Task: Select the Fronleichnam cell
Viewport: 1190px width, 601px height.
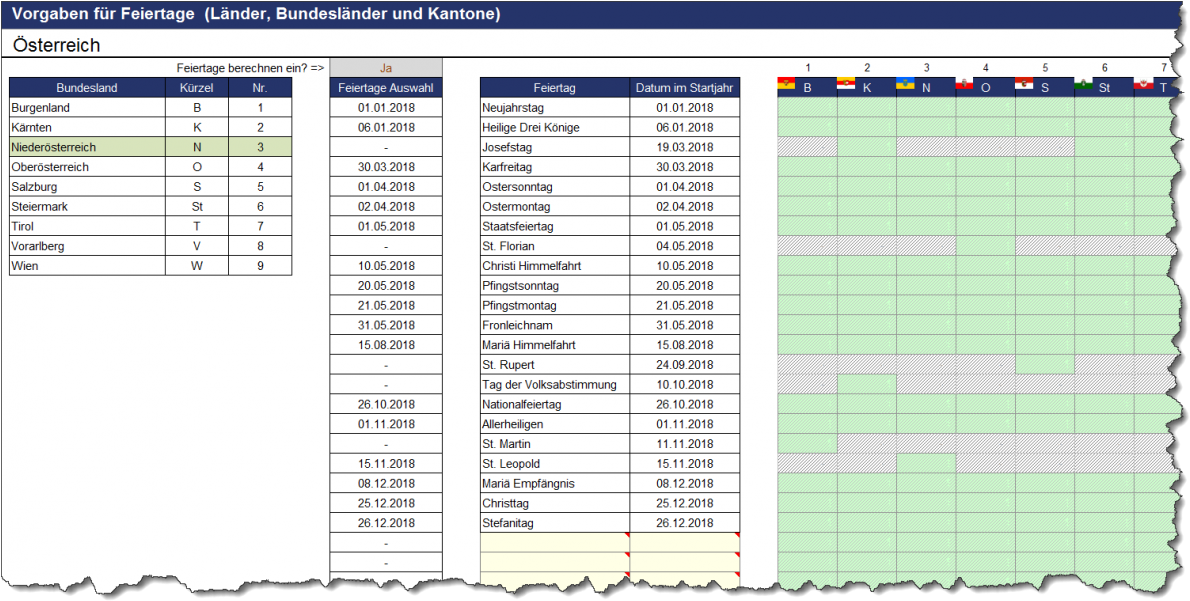Action: tap(555, 325)
